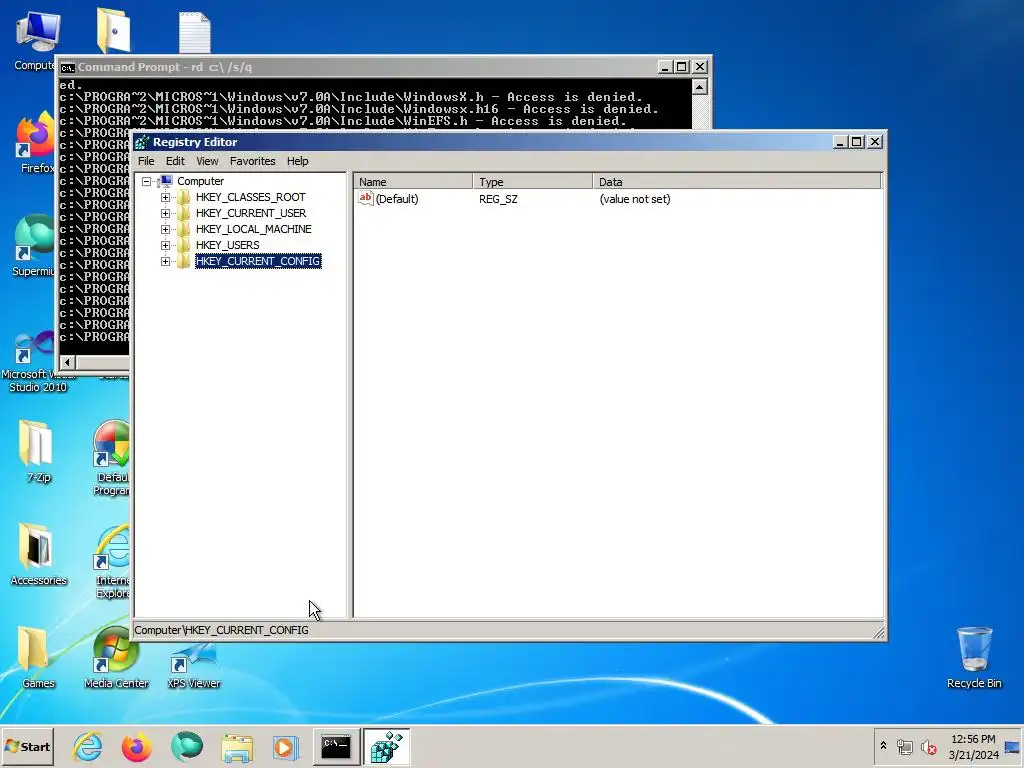1024x768 pixels.
Task: Select the Supermium desktop shortcut
Action: [x=33, y=247]
